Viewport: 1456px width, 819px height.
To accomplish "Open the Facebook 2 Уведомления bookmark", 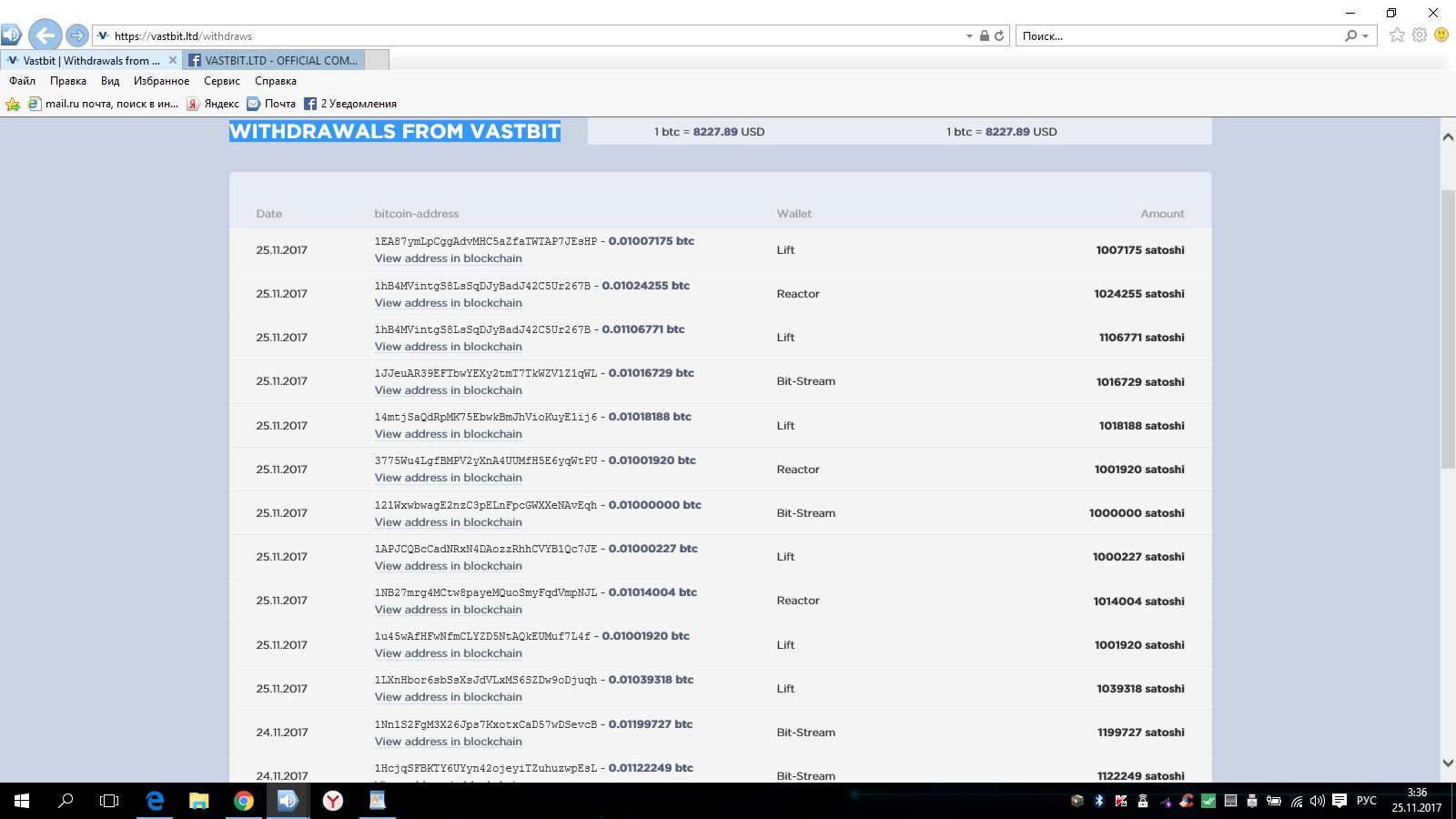I will click(x=350, y=104).
